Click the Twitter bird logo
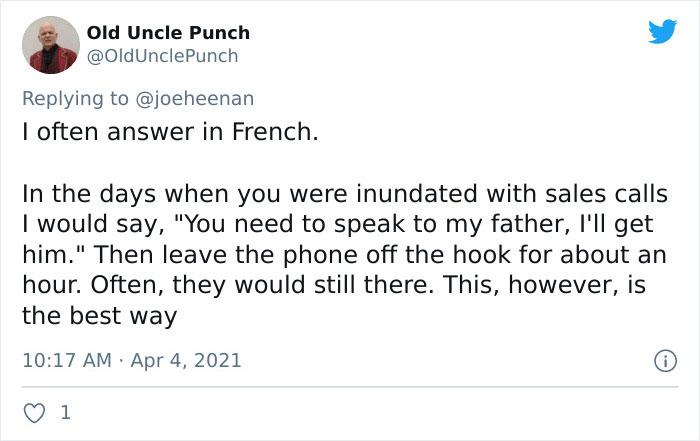Screen dimensions: 700x441 pyautogui.click(x=662, y=32)
